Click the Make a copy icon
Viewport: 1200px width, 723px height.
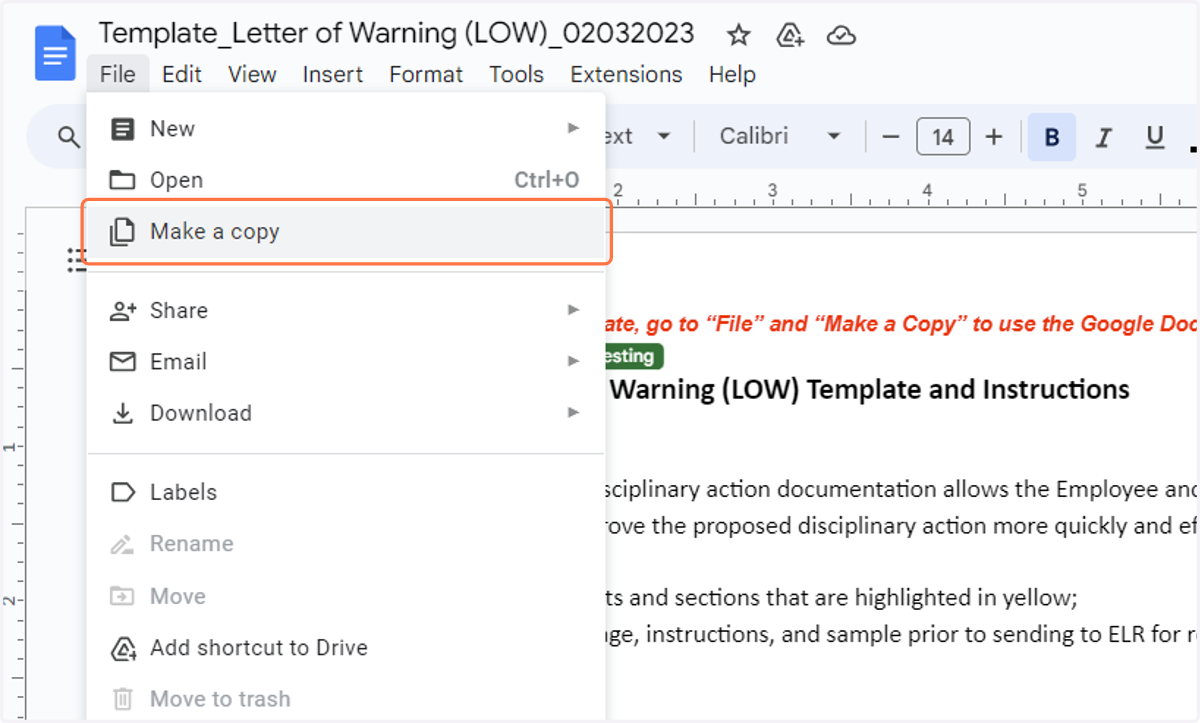pyautogui.click(x=122, y=232)
